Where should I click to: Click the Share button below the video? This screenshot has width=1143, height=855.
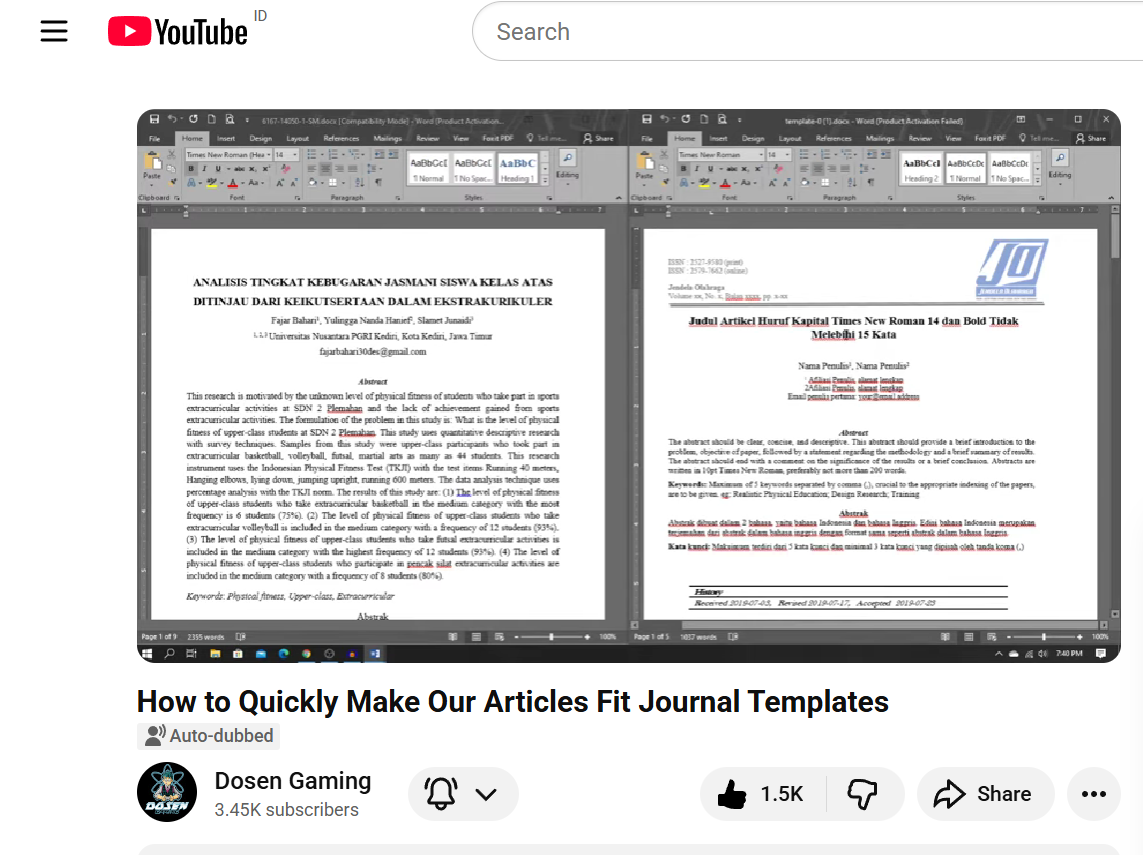[x=984, y=794]
